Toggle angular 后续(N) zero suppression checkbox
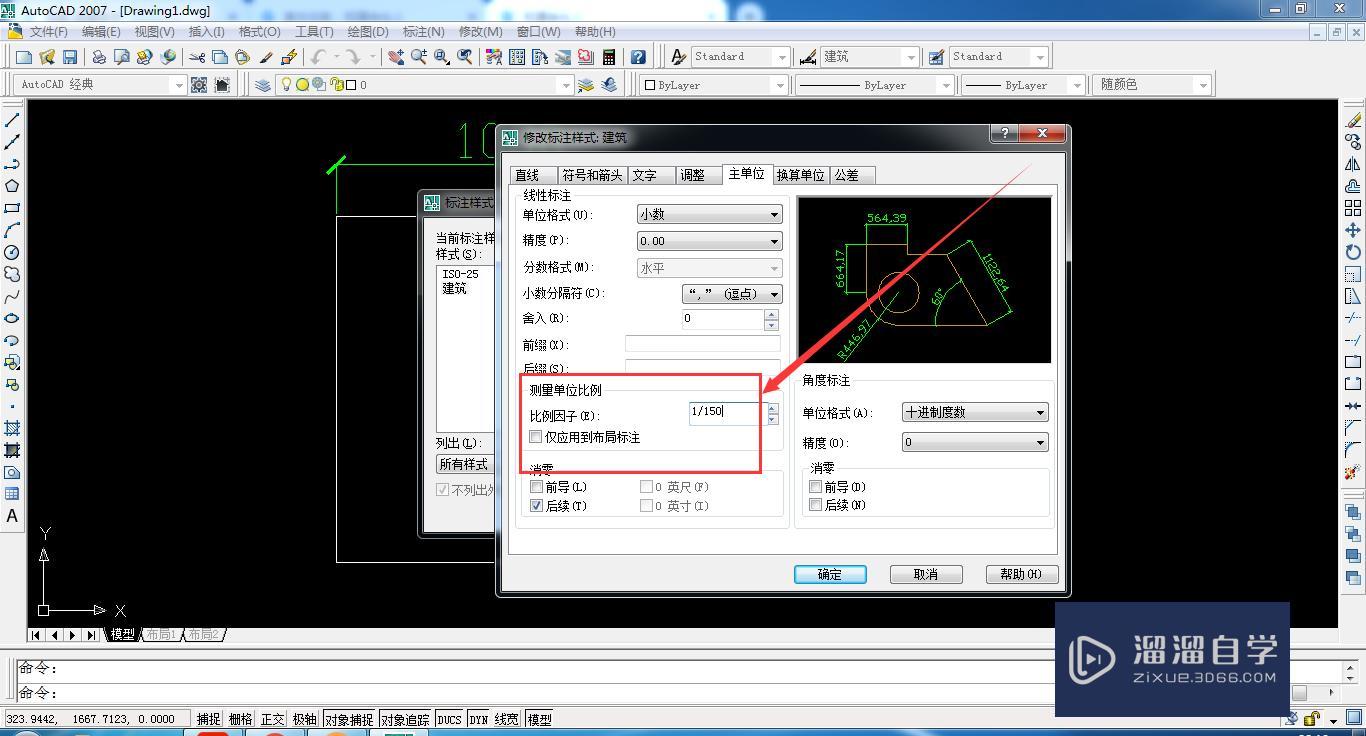This screenshot has height=736, width=1366. point(816,505)
